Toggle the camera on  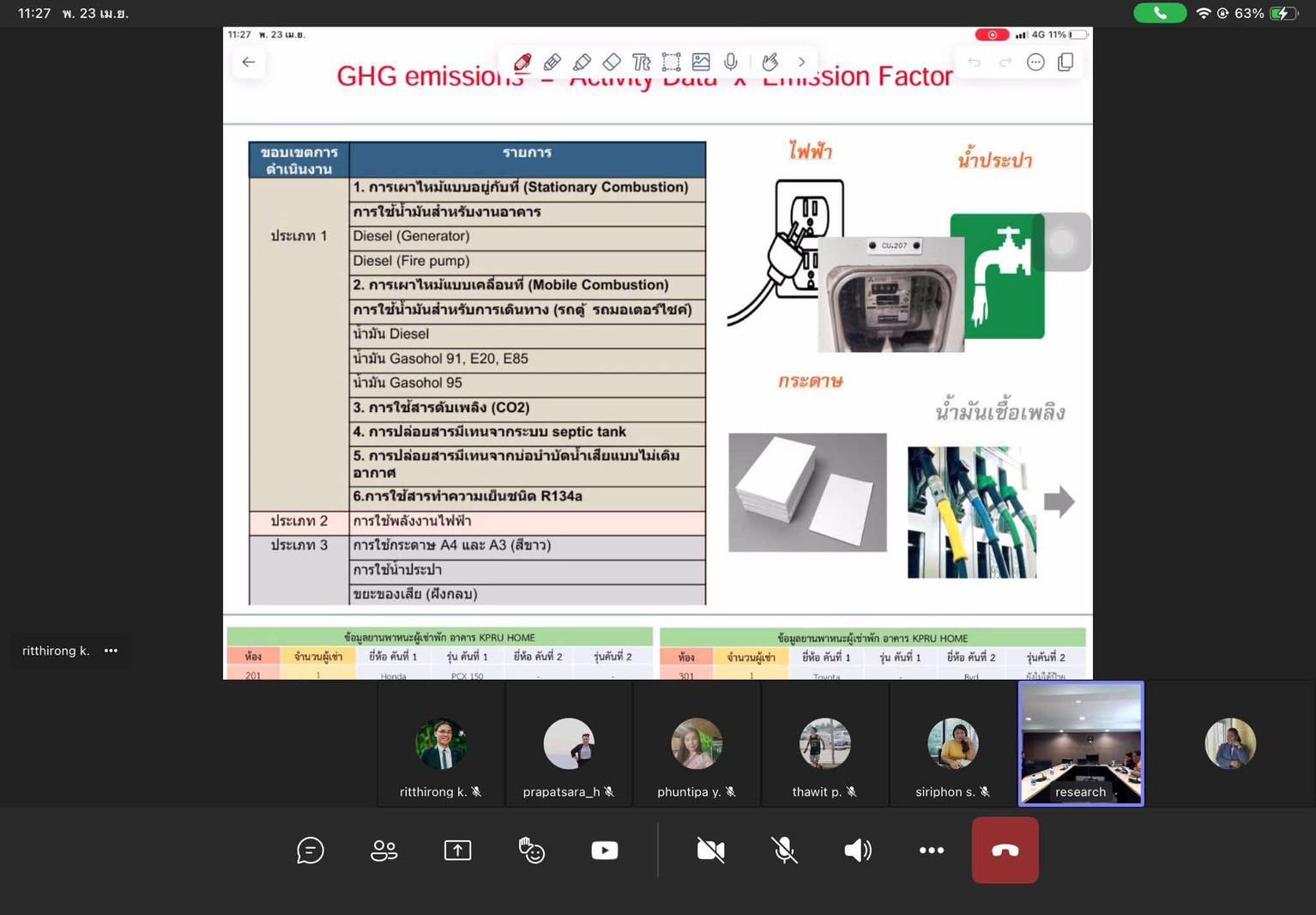(x=710, y=851)
